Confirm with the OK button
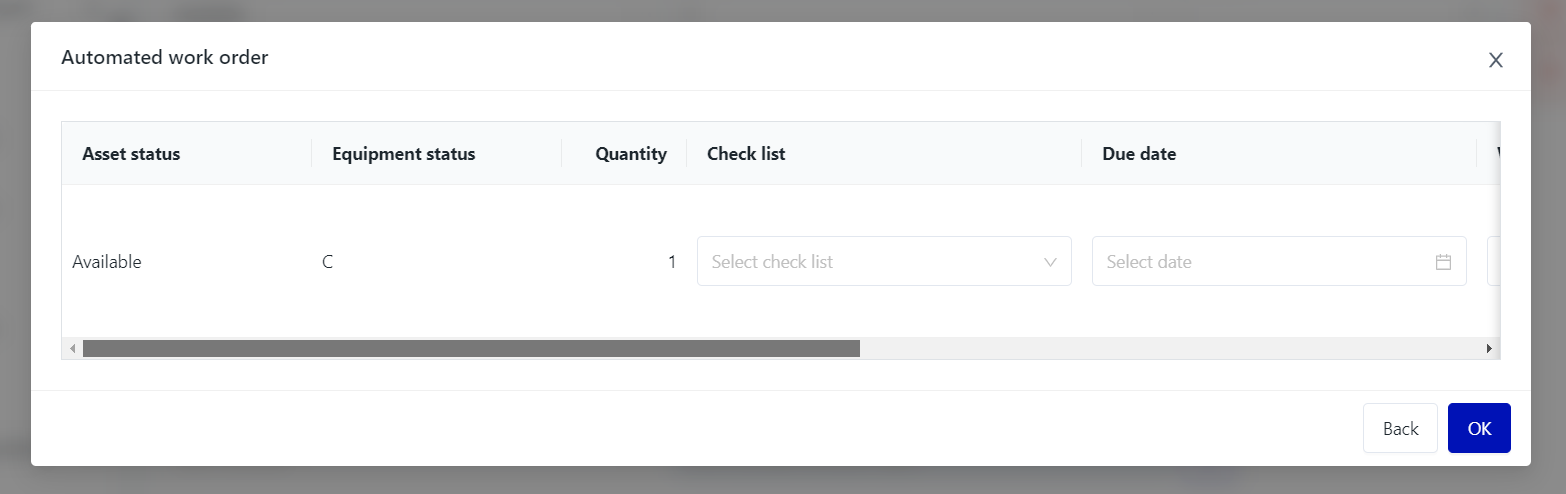This screenshot has height=494, width=1566. [x=1479, y=428]
